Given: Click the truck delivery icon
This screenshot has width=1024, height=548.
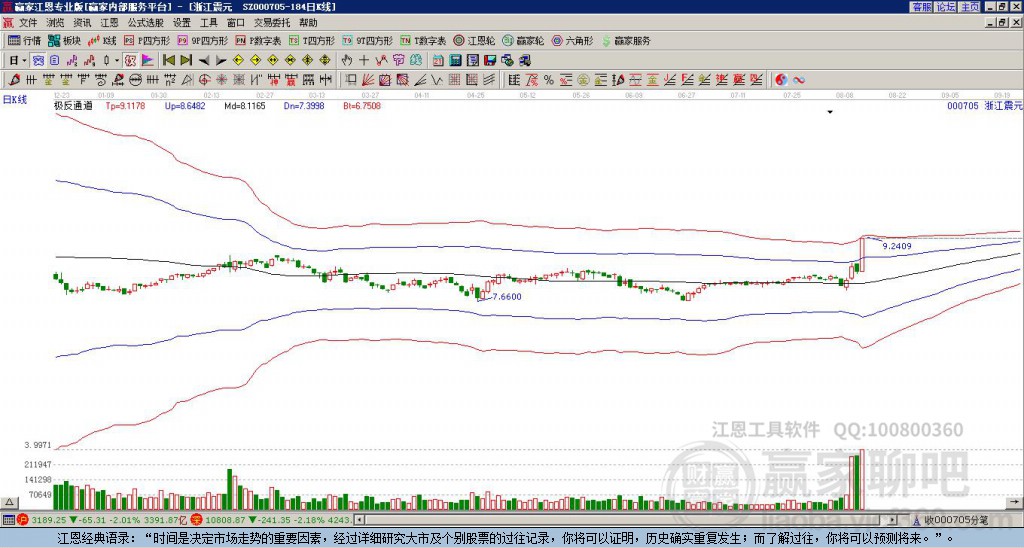Looking at the screenshot, I should [524, 61].
